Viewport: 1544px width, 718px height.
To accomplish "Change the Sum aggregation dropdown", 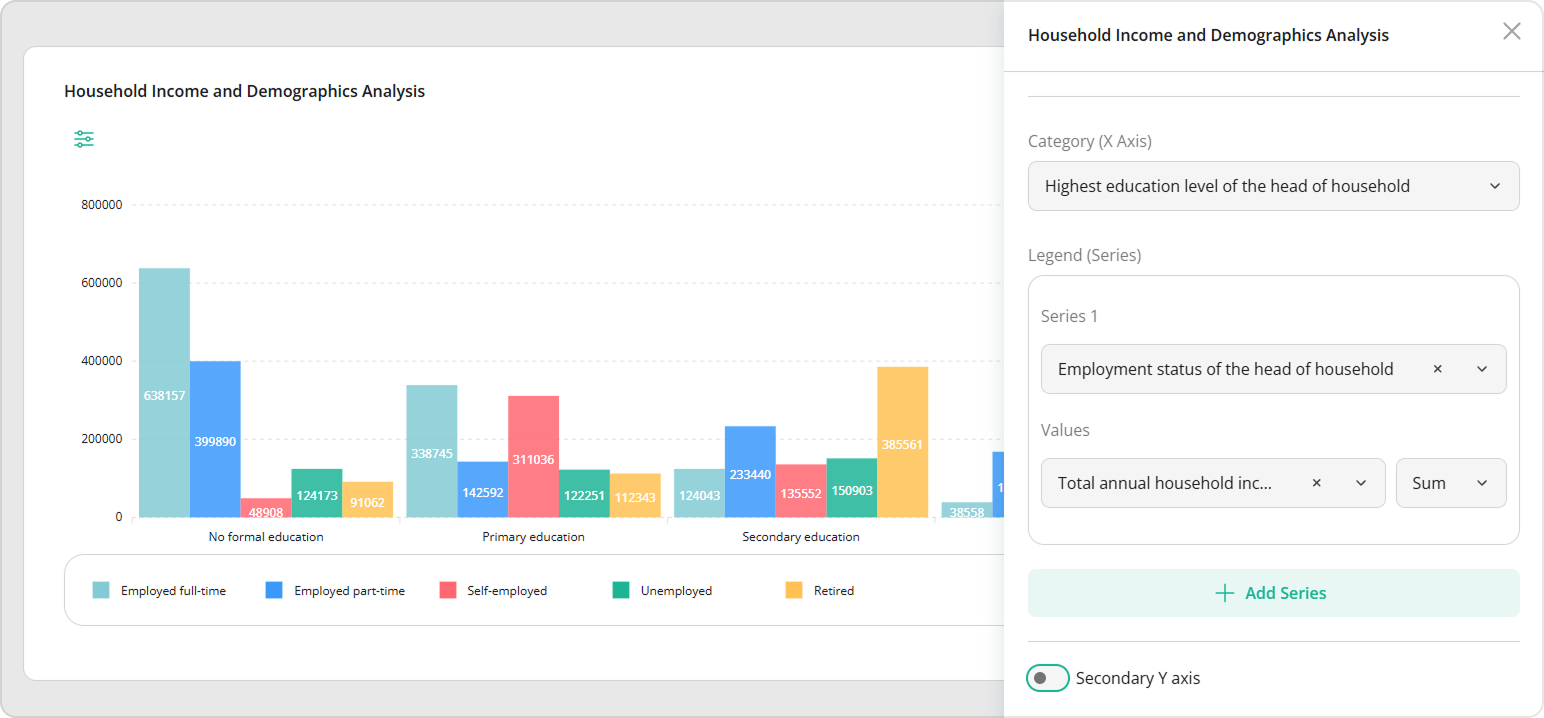I will [x=1451, y=482].
